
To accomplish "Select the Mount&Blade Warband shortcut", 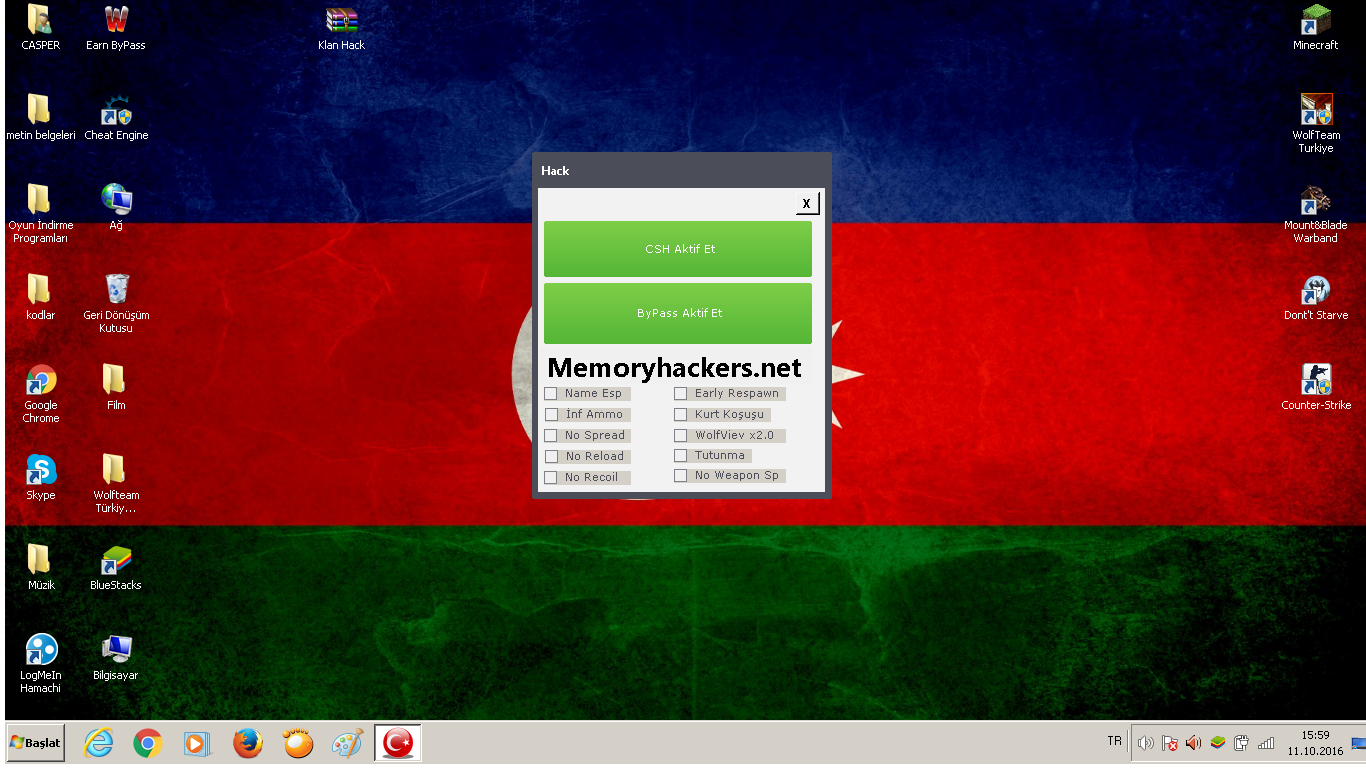I will [x=1315, y=213].
